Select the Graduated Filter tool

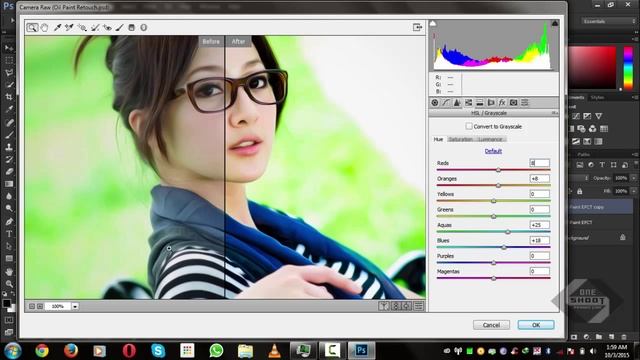pos(131,27)
